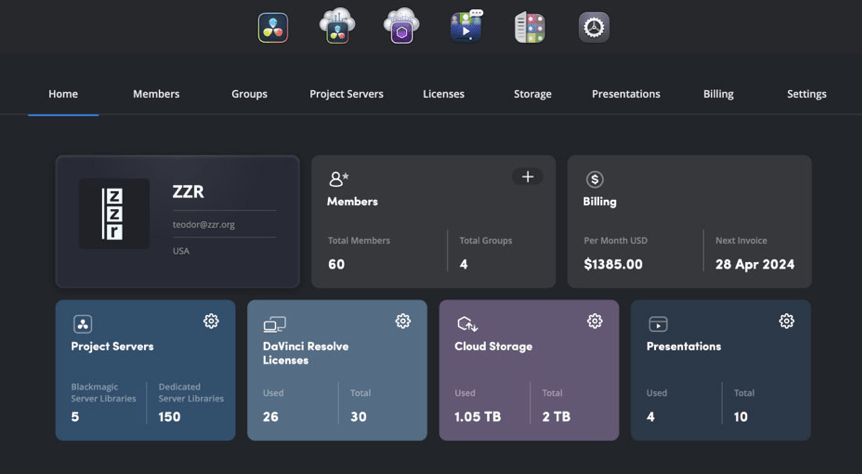The height and width of the screenshot is (474, 862).
Task: Click the Billing dollar sign icon
Action: click(x=595, y=179)
